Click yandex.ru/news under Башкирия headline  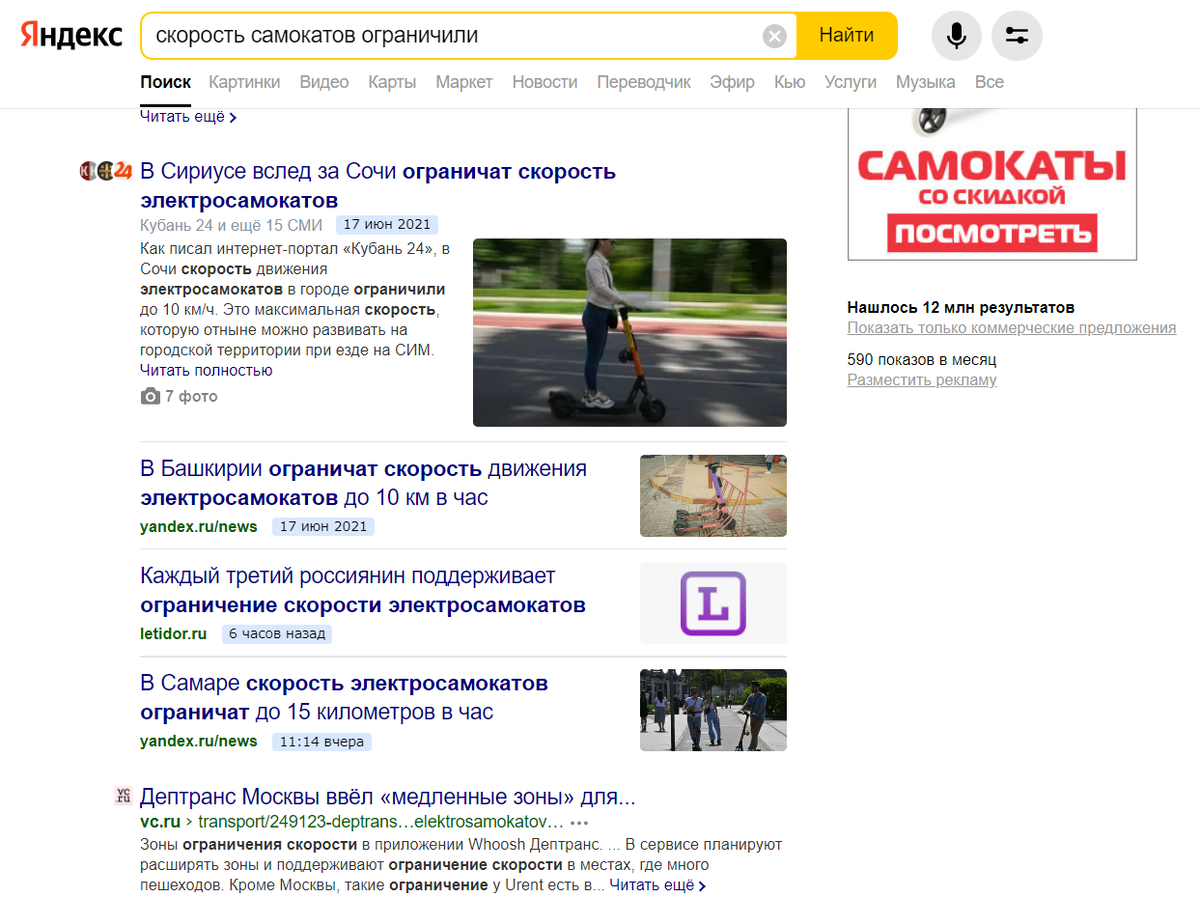198,526
